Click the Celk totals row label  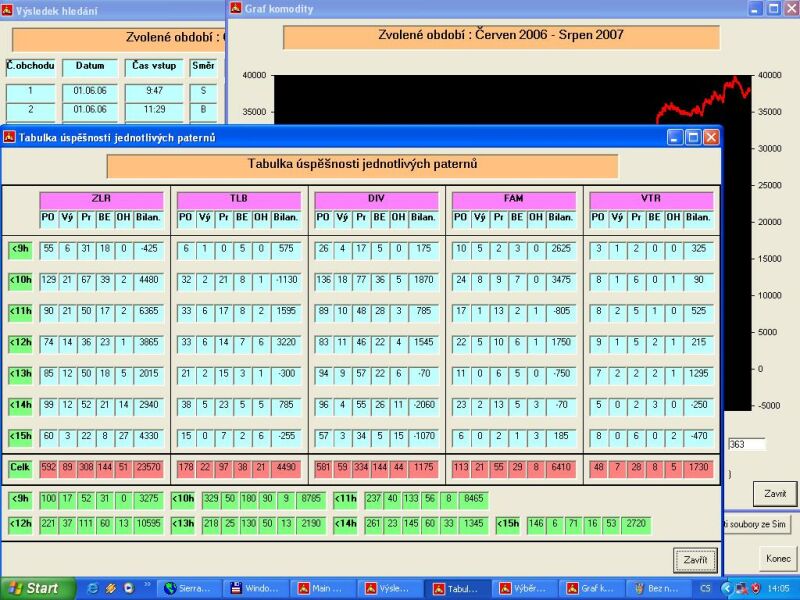20,468
